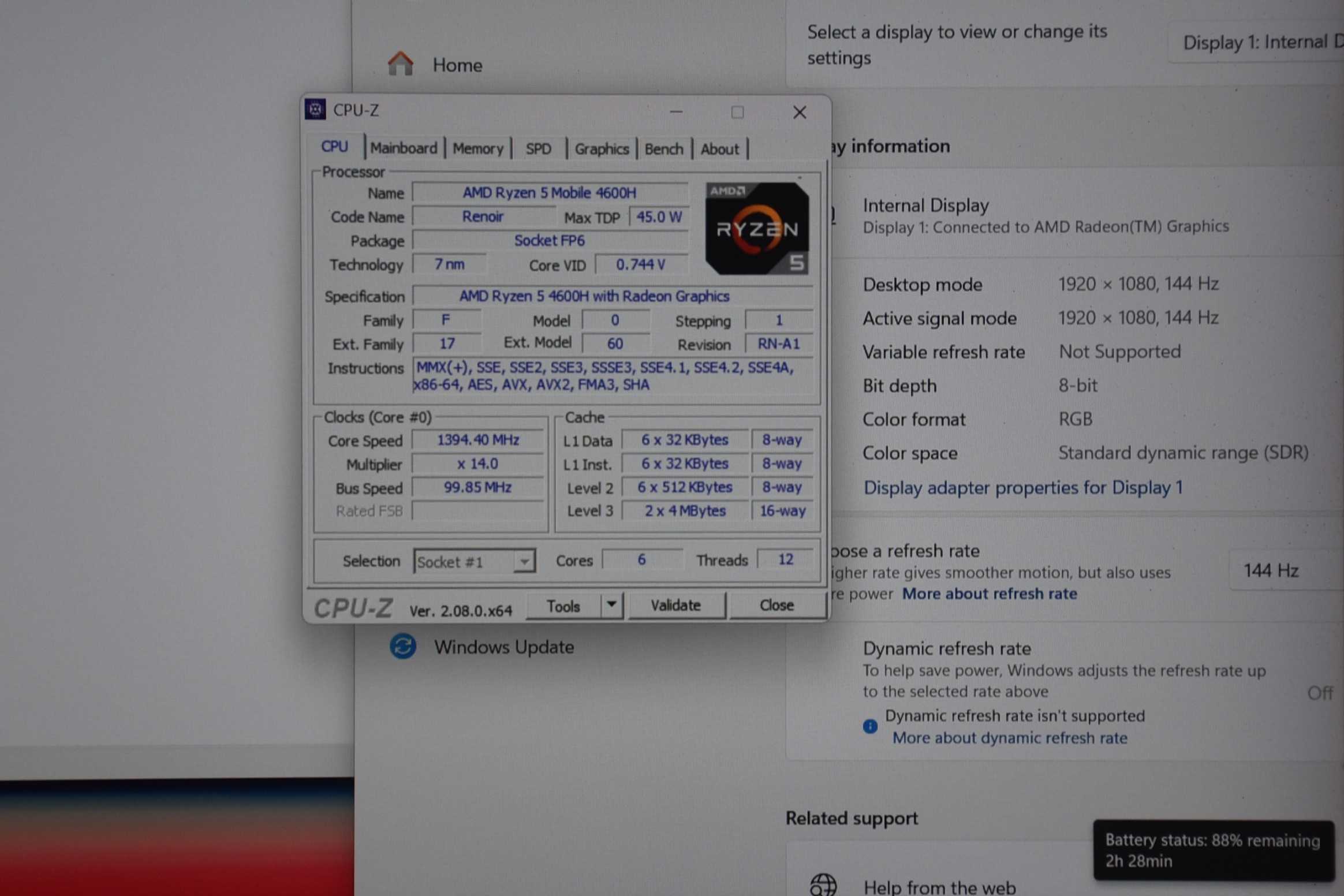1344x896 pixels.
Task: Close the CPU-Z window with the X
Action: pyautogui.click(x=800, y=112)
